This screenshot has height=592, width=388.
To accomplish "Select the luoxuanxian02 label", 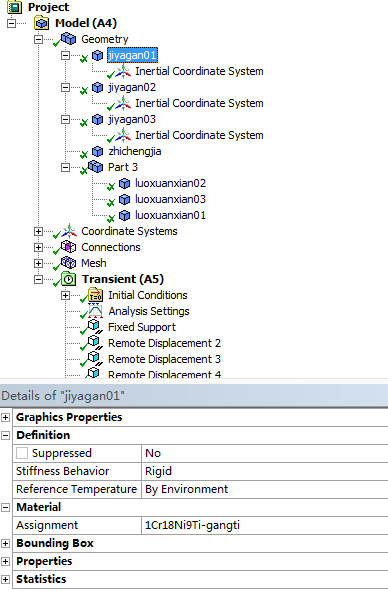I will [x=171, y=183].
